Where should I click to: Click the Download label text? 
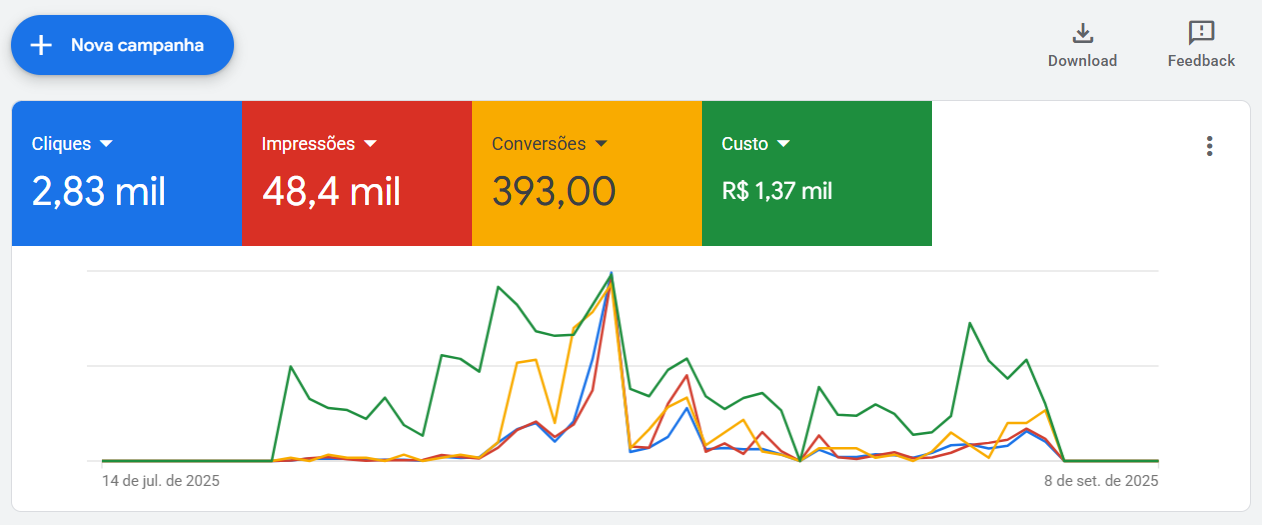point(1082,61)
